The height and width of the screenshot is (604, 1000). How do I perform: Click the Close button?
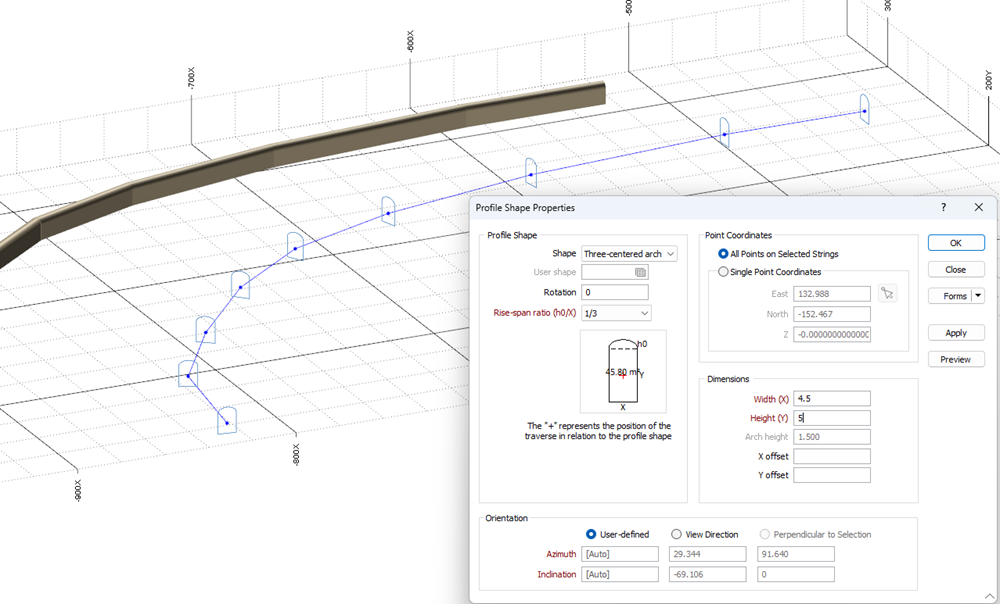click(x=955, y=269)
